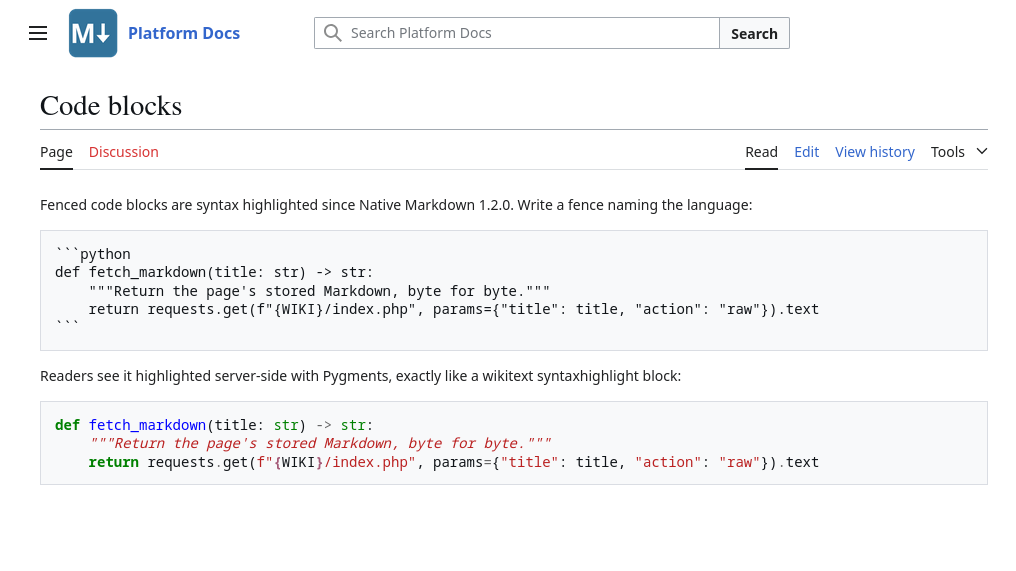This screenshot has height=571, width=1016.
Task: Open the Tools menu
Action: 947,152
